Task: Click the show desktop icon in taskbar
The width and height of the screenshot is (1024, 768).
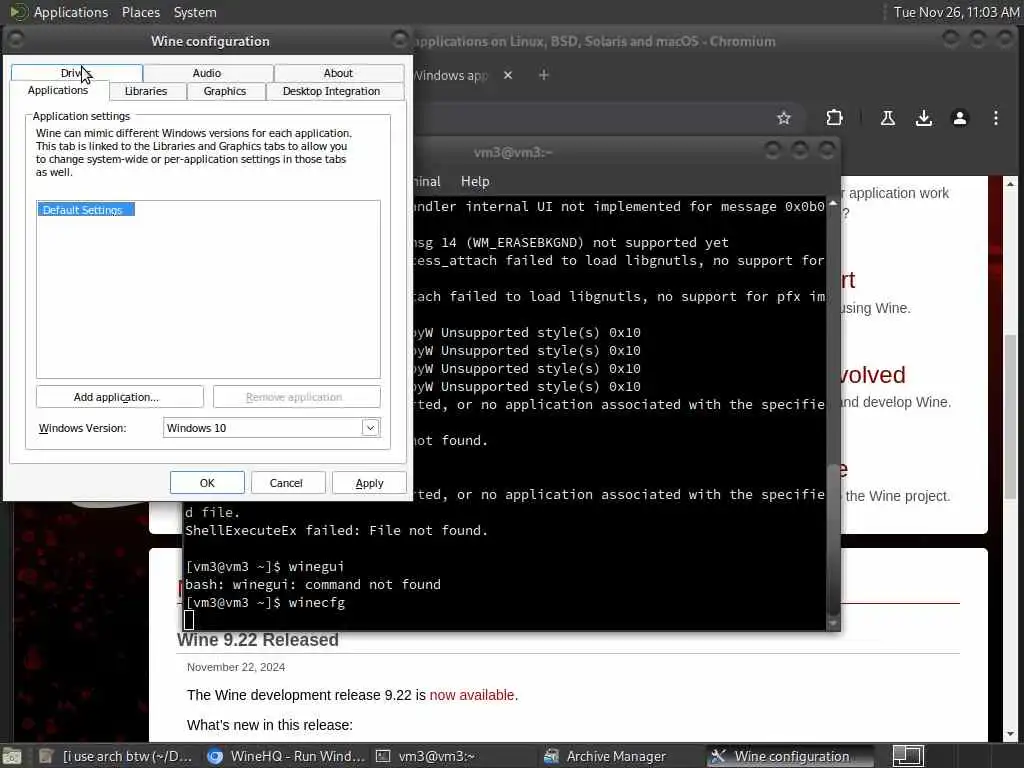Action: (12, 757)
